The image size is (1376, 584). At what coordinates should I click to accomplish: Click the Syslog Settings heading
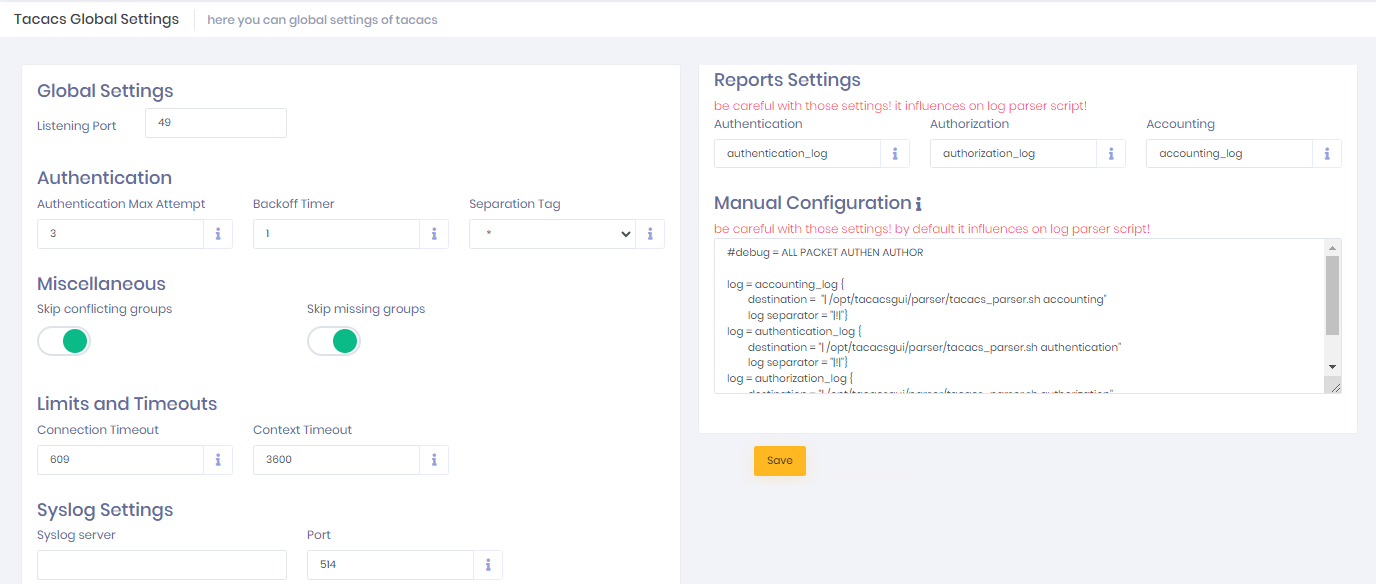click(x=105, y=510)
